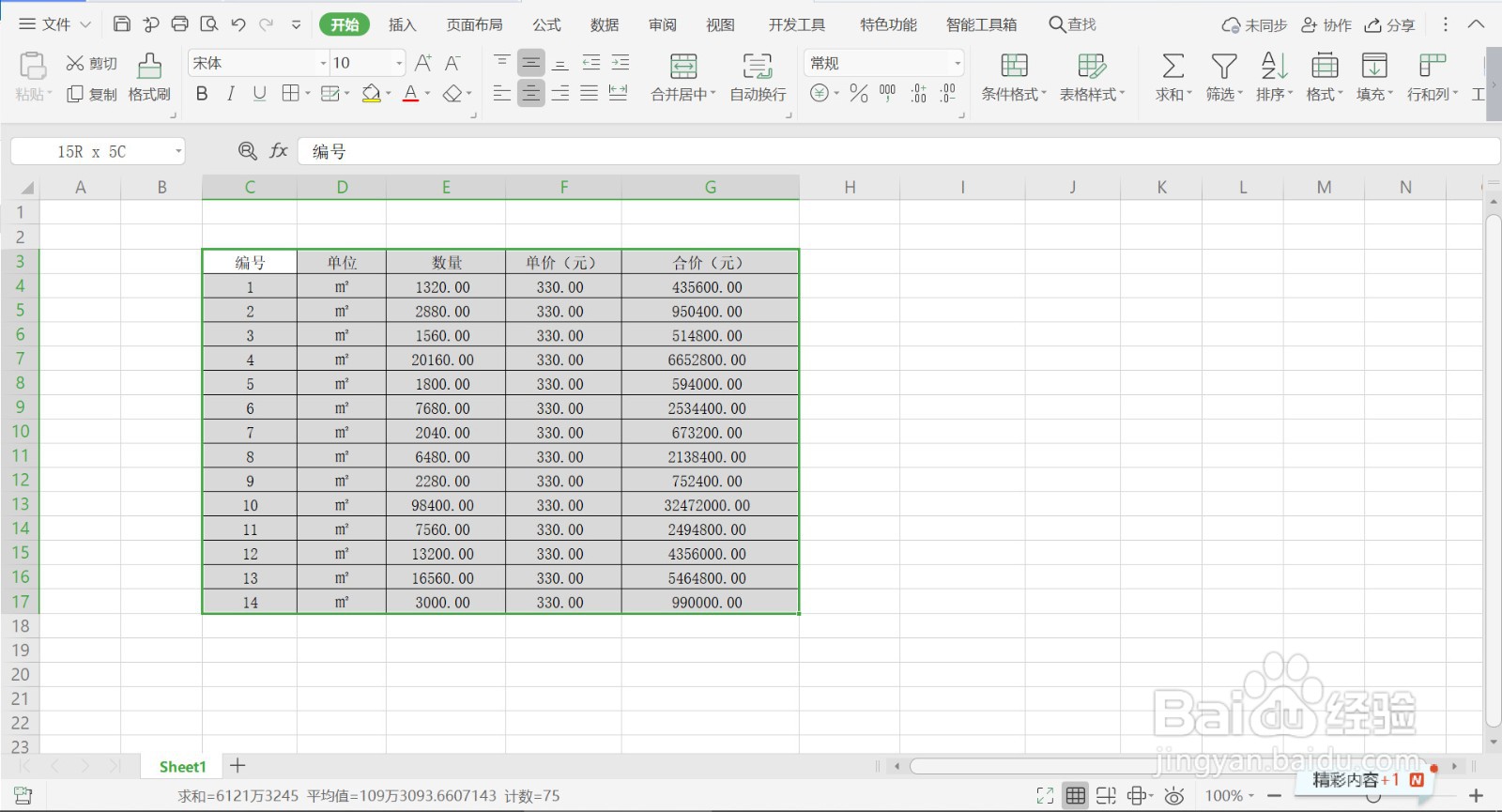Click the Sum (求和) sigma icon
Screen dimensions: 1502x812
coord(1172,66)
